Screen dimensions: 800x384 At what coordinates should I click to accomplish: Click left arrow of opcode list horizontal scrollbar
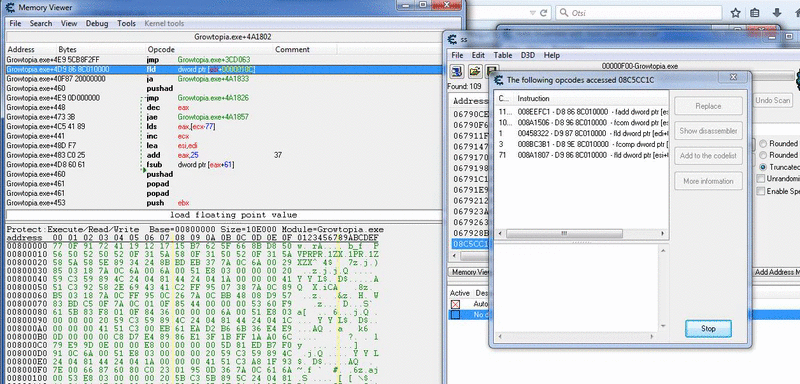click(500, 234)
